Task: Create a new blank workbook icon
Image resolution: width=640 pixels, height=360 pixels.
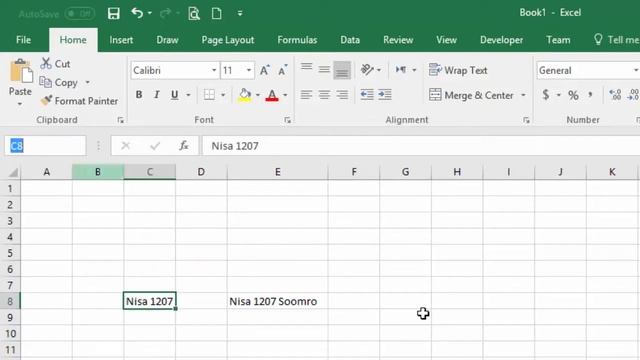Action: (217, 13)
